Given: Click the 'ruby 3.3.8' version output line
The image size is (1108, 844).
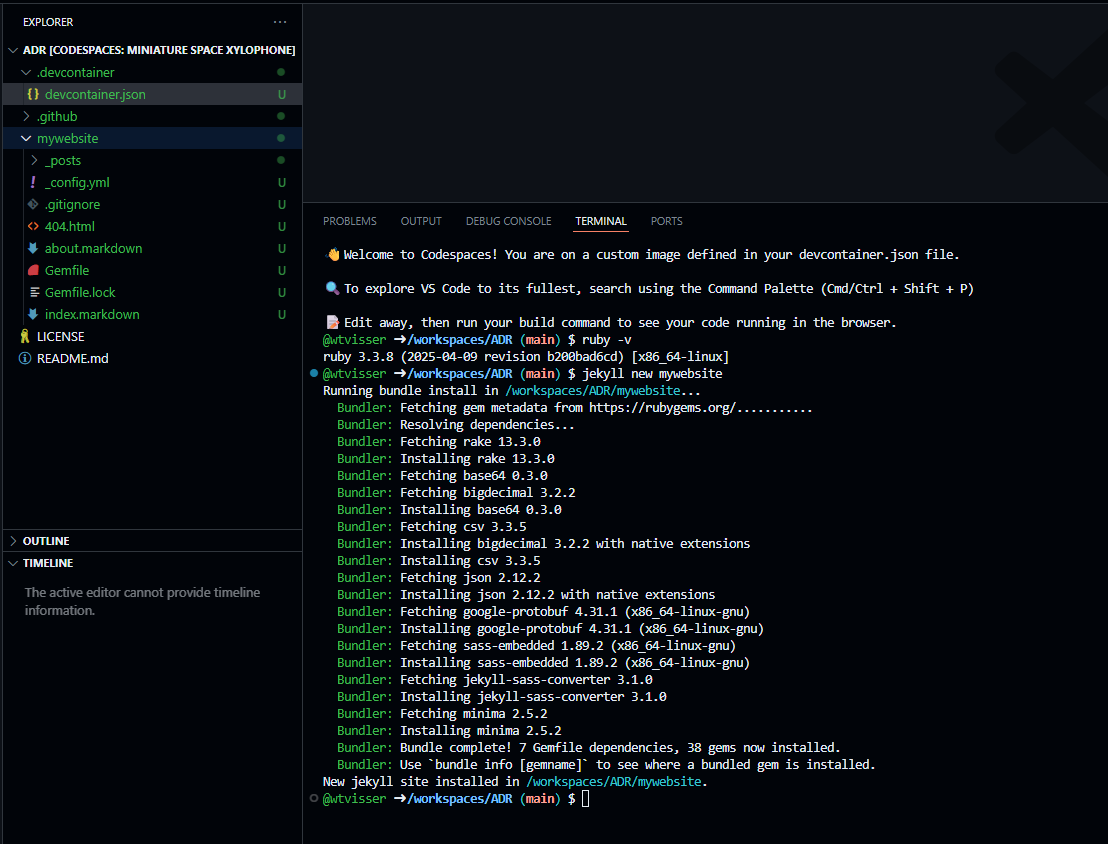Looking at the screenshot, I should click(x=526, y=357).
